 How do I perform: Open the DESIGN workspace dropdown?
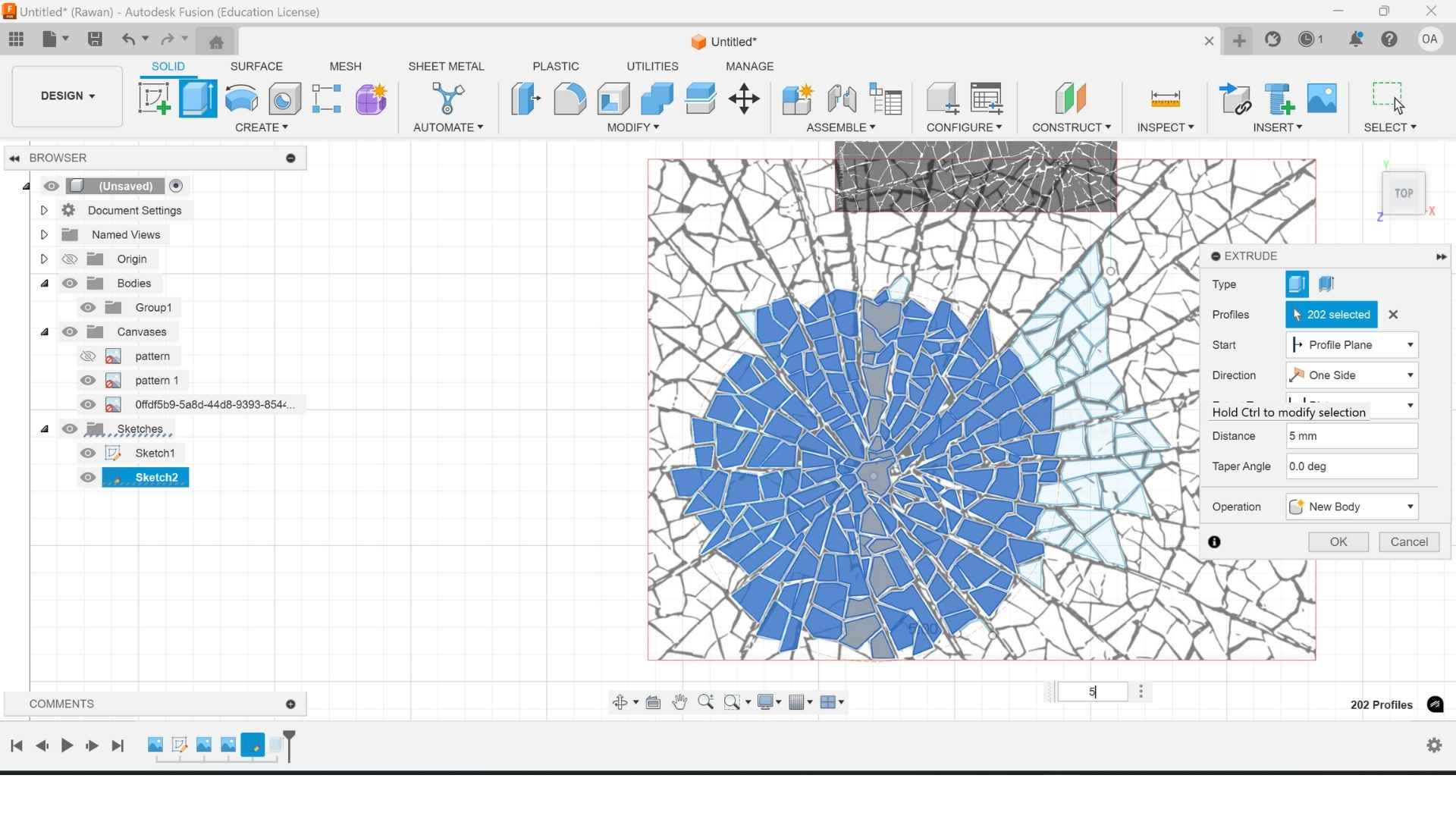coord(67,96)
